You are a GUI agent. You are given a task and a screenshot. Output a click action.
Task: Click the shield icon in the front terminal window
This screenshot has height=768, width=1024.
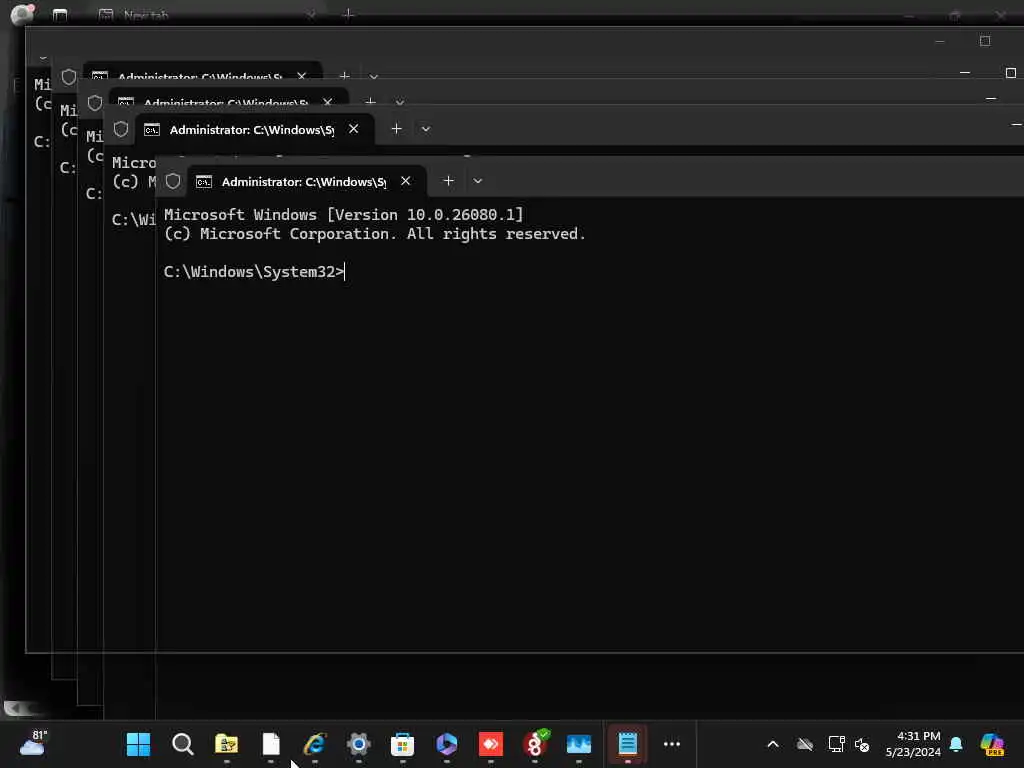tap(172, 181)
